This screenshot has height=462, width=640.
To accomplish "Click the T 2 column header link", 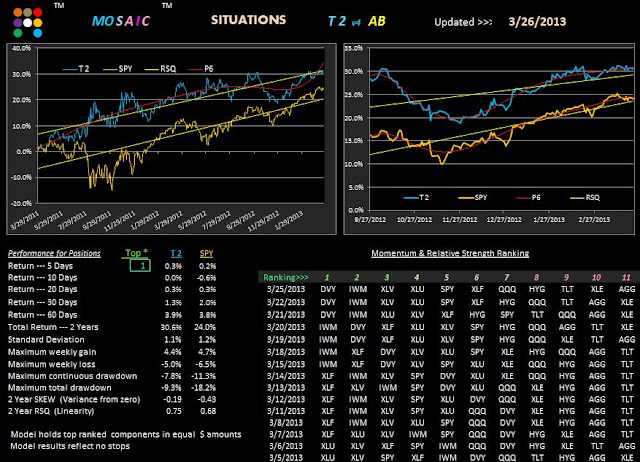I will tap(176, 253).
